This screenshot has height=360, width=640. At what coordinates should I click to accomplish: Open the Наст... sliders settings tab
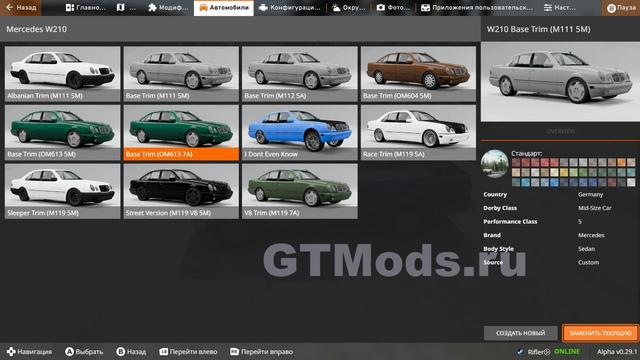tap(560, 8)
